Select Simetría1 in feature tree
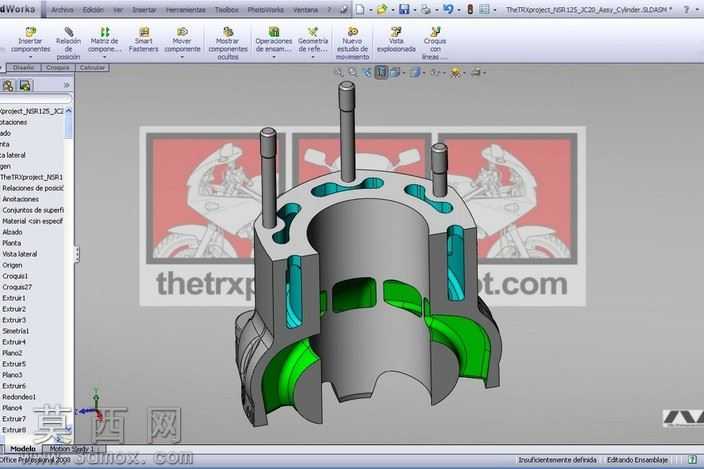Image resolution: width=704 pixels, height=469 pixels. click(16, 331)
